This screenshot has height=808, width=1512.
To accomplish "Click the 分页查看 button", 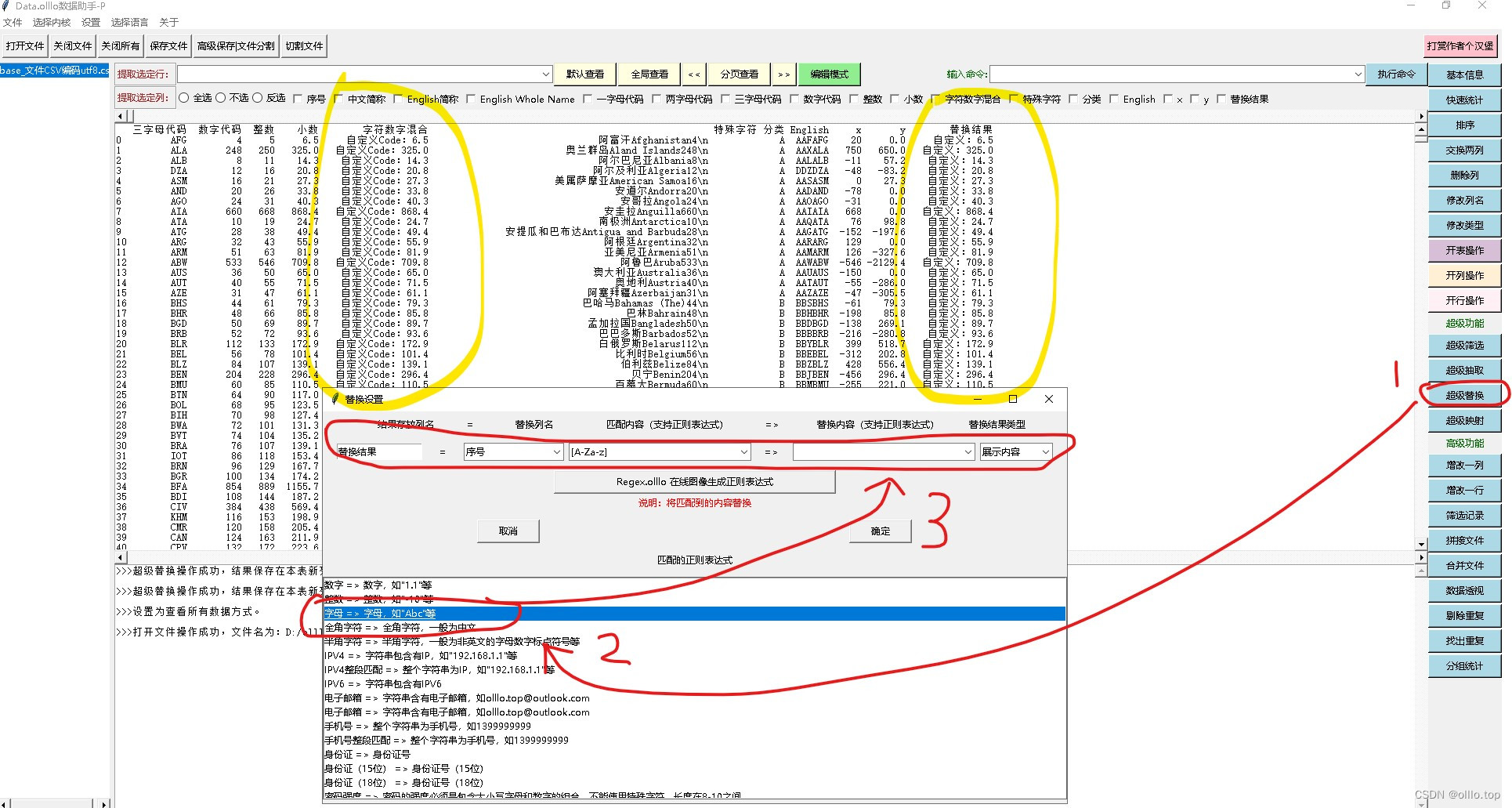I will [x=740, y=74].
